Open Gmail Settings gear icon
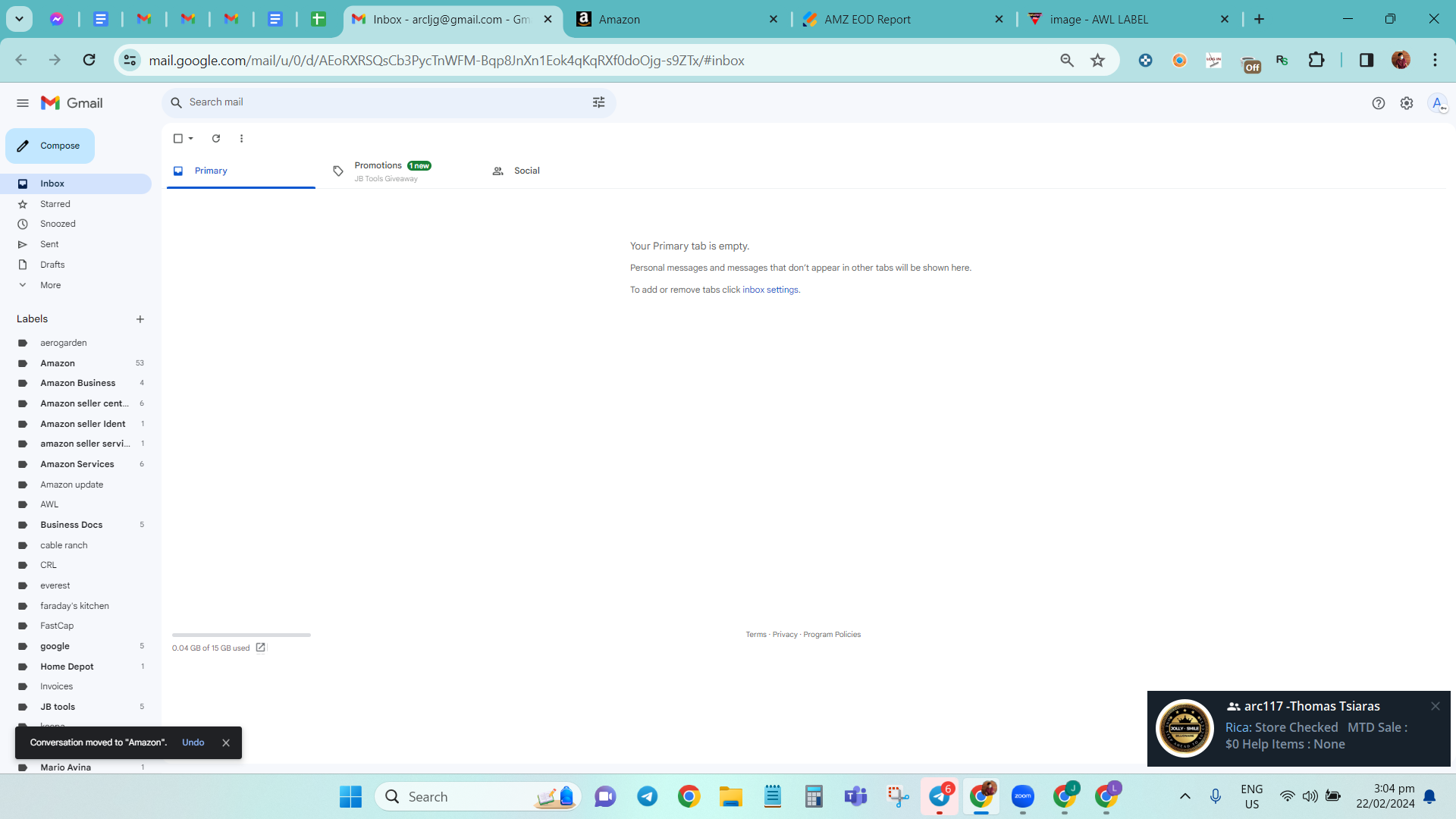1456x819 pixels. pos(1407,103)
